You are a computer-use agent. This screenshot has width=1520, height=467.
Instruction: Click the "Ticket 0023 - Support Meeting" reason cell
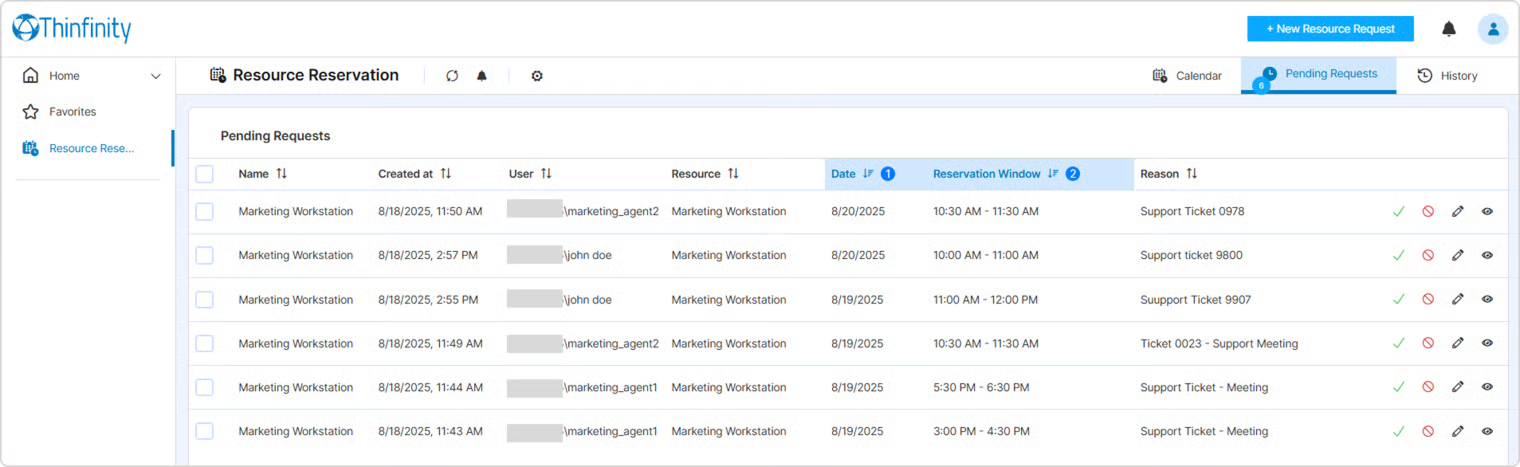pos(1219,344)
